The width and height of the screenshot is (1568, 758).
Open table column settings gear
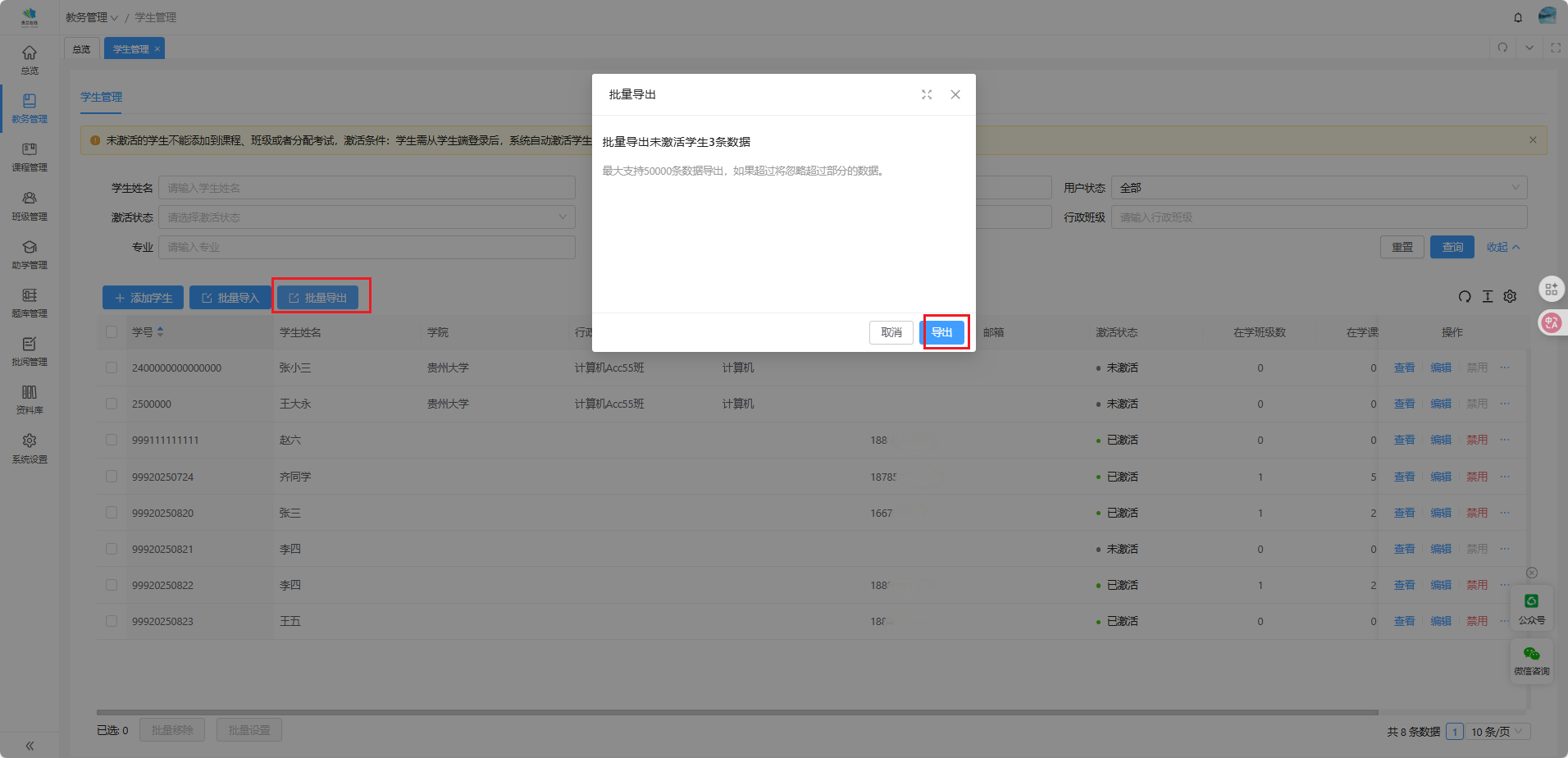coord(1510,297)
